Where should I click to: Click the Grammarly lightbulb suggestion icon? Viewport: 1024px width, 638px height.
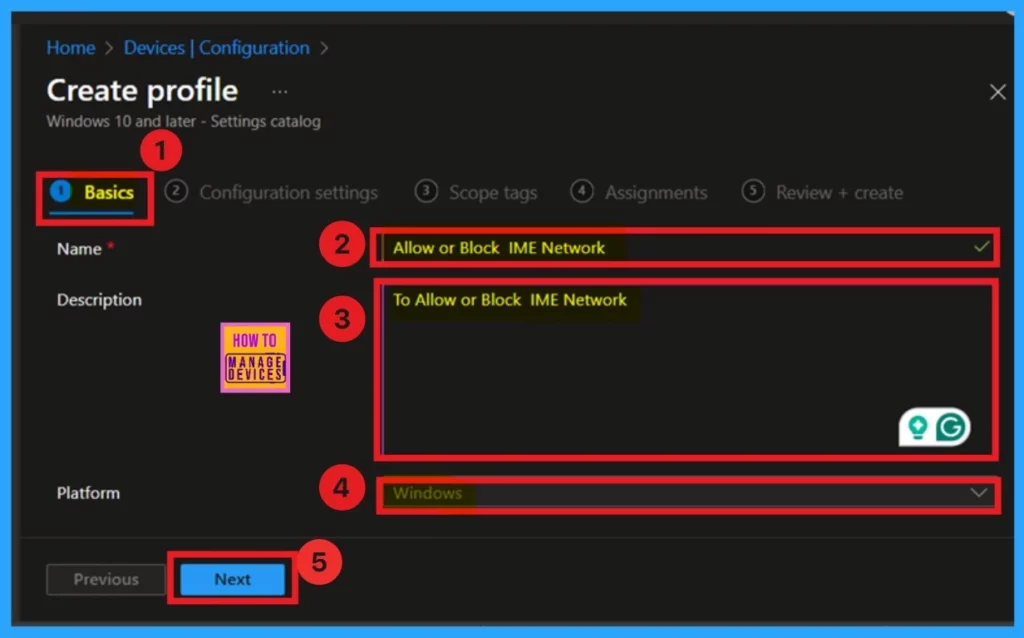click(x=918, y=427)
